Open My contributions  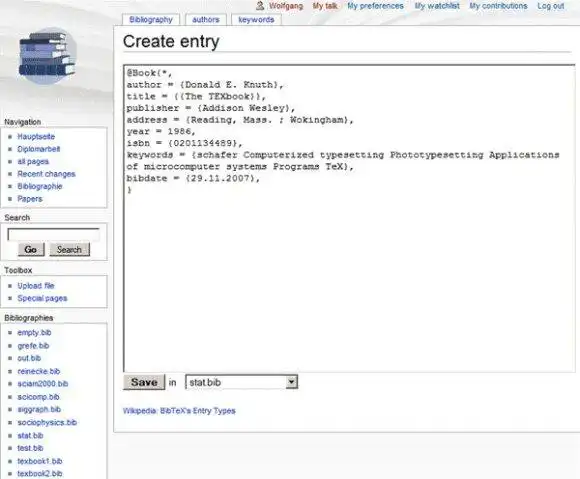(x=498, y=6)
